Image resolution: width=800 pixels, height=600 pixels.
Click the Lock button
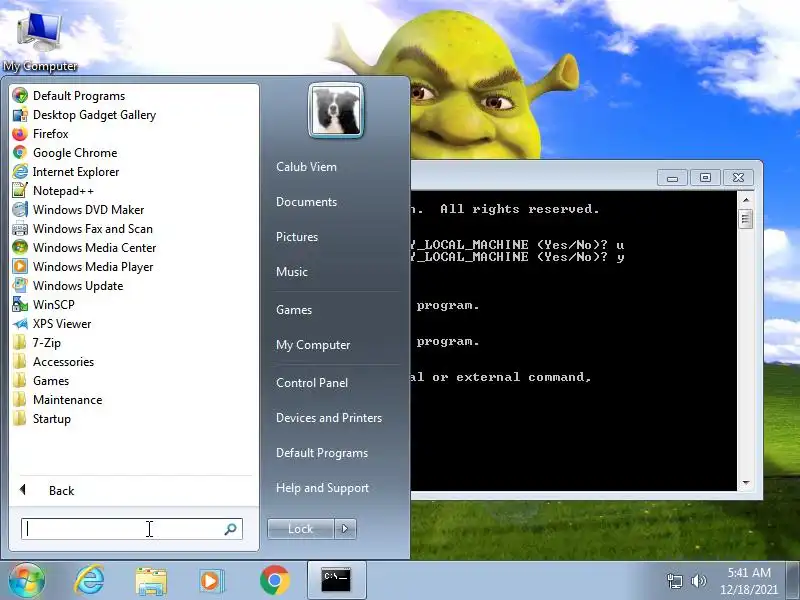pyautogui.click(x=301, y=529)
